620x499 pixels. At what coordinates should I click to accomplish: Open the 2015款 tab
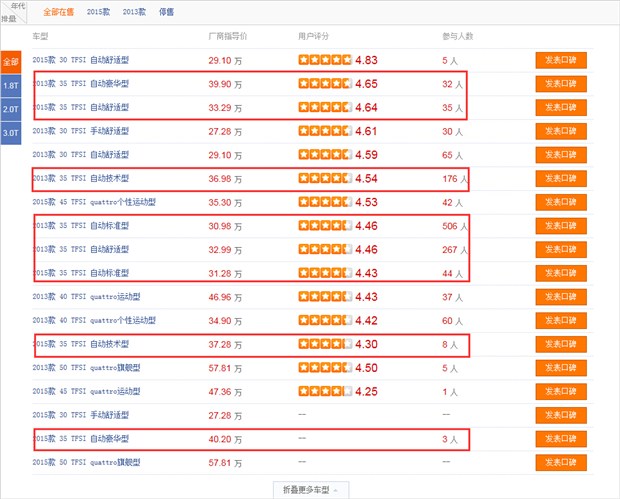(x=98, y=12)
